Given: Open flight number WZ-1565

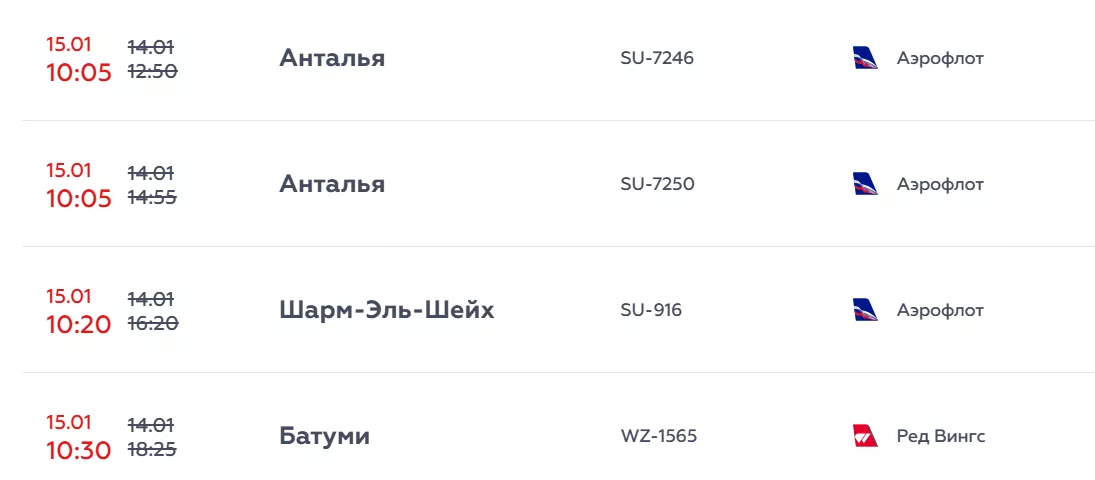Looking at the screenshot, I should pos(659,436).
